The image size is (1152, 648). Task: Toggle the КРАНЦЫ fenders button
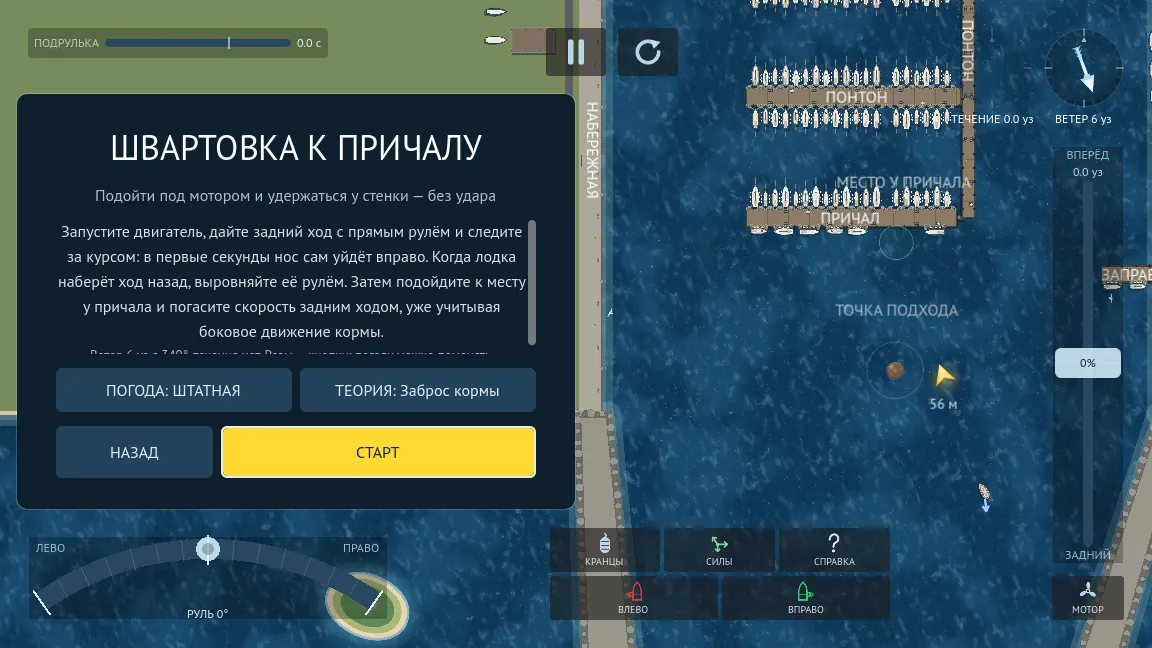click(604, 550)
